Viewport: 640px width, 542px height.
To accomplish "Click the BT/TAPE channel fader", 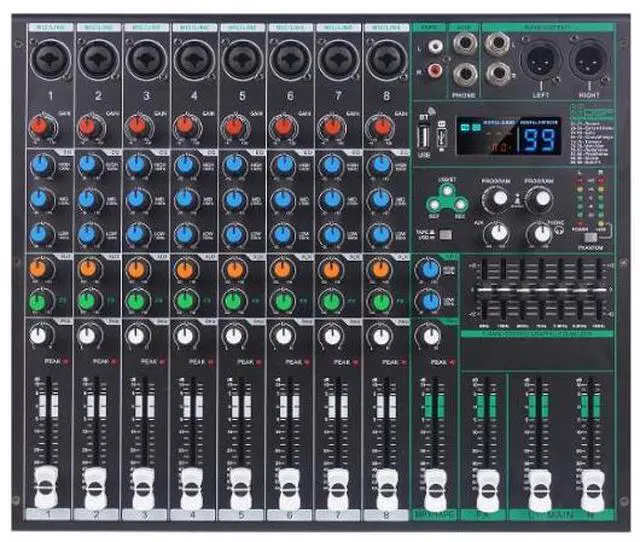I will (x=435, y=488).
